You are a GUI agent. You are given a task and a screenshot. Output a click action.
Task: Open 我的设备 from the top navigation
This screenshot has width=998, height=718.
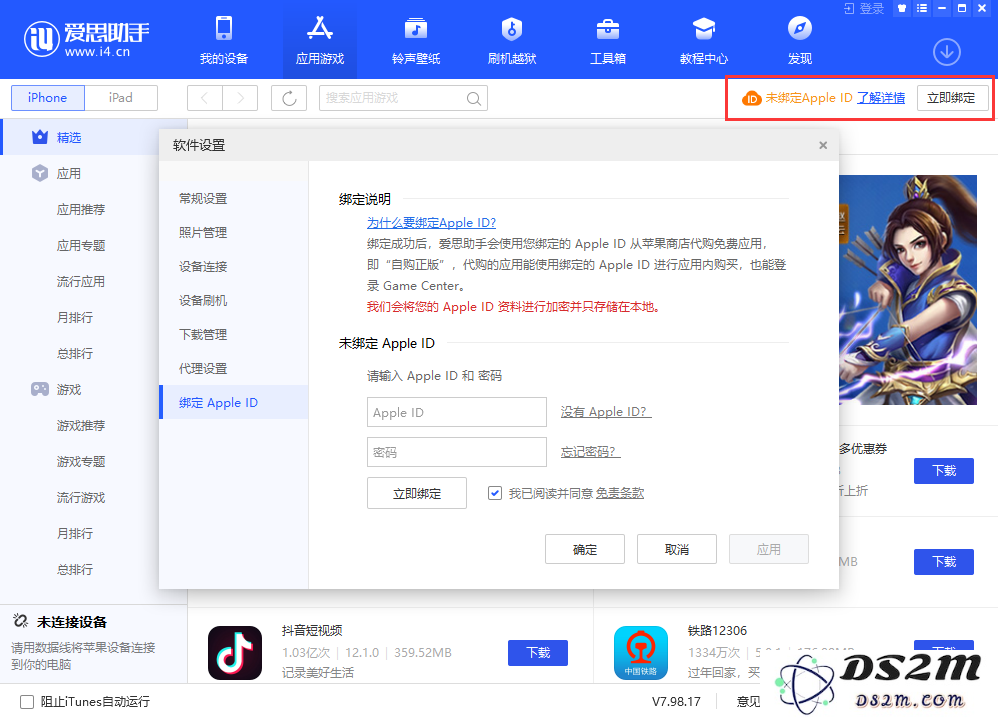tap(224, 39)
